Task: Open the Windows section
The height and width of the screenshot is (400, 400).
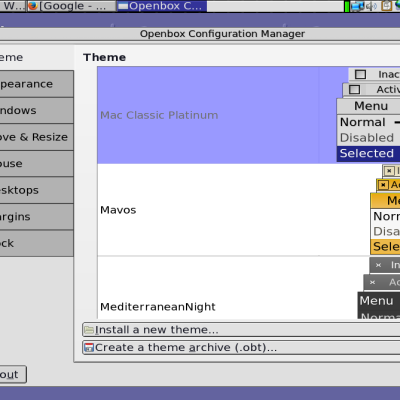Action: point(37,110)
